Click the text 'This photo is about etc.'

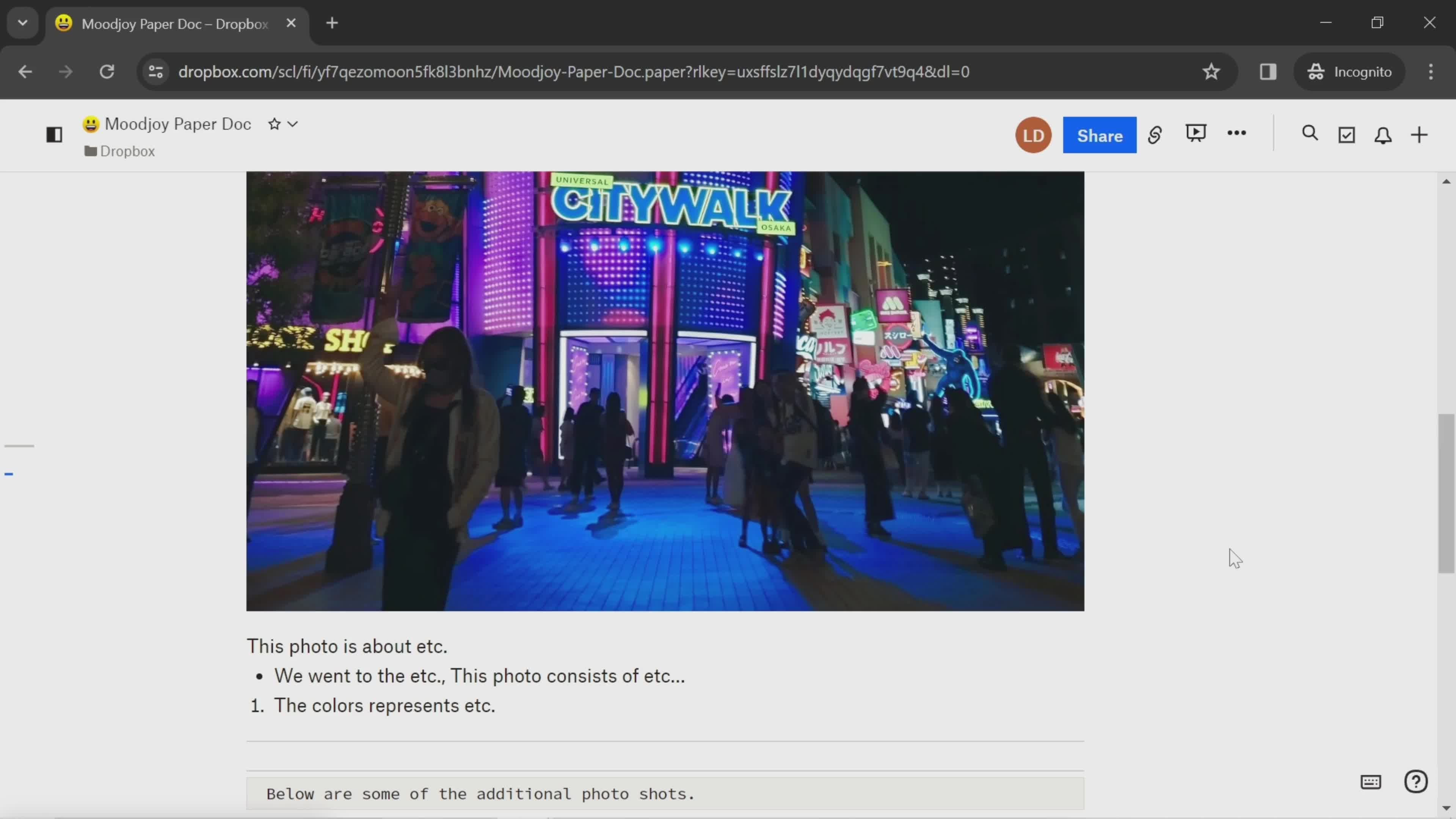[x=347, y=646]
